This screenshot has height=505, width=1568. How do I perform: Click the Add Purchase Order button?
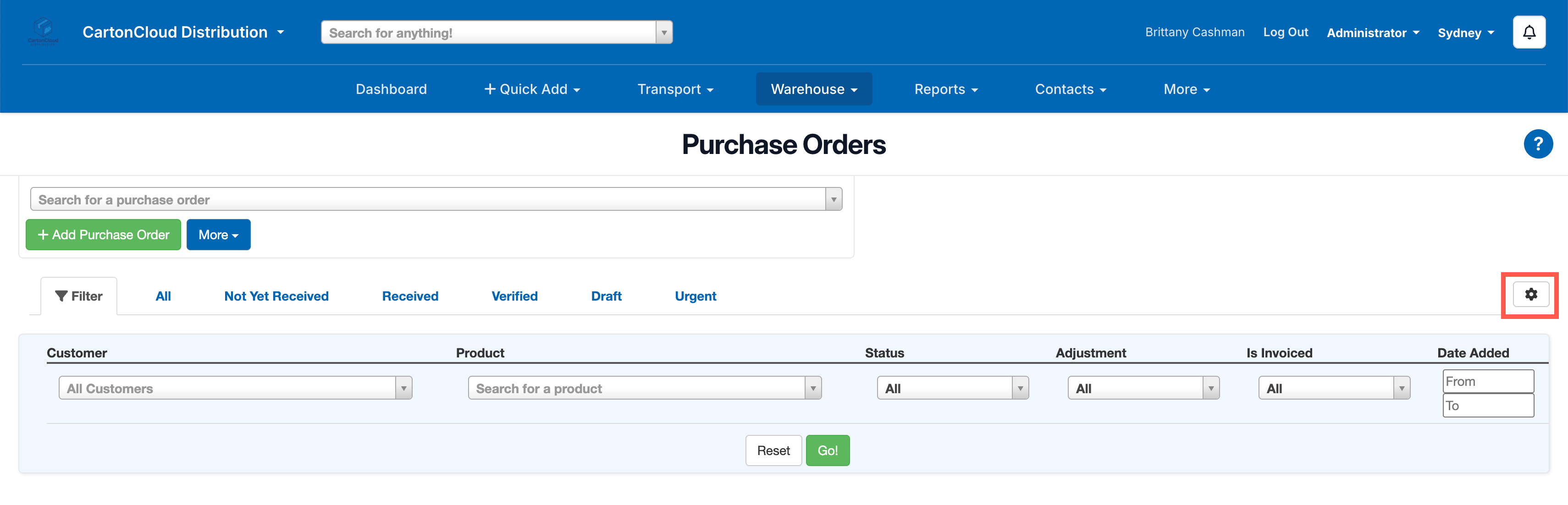(x=103, y=235)
